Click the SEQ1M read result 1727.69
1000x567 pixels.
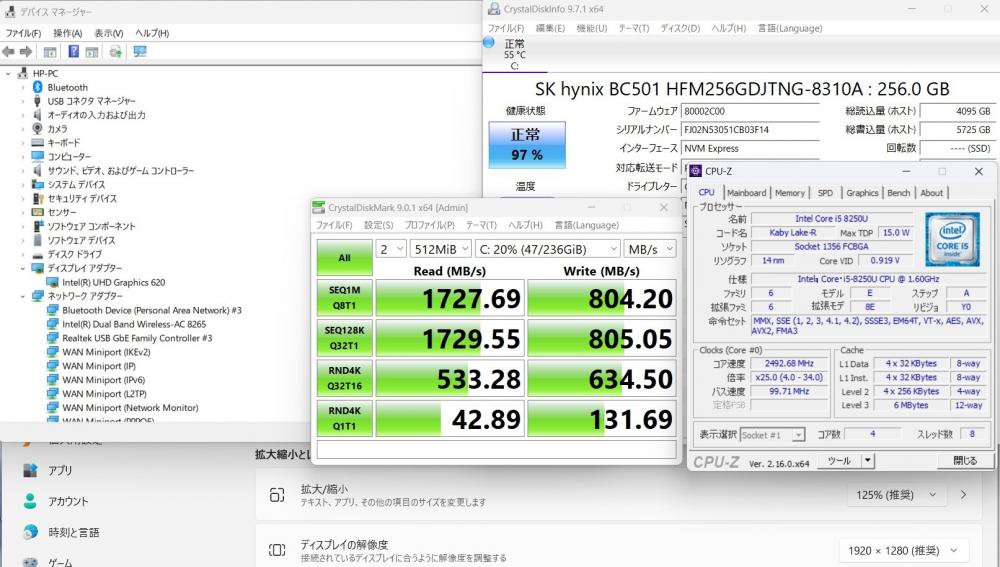(x=450, y=298)
